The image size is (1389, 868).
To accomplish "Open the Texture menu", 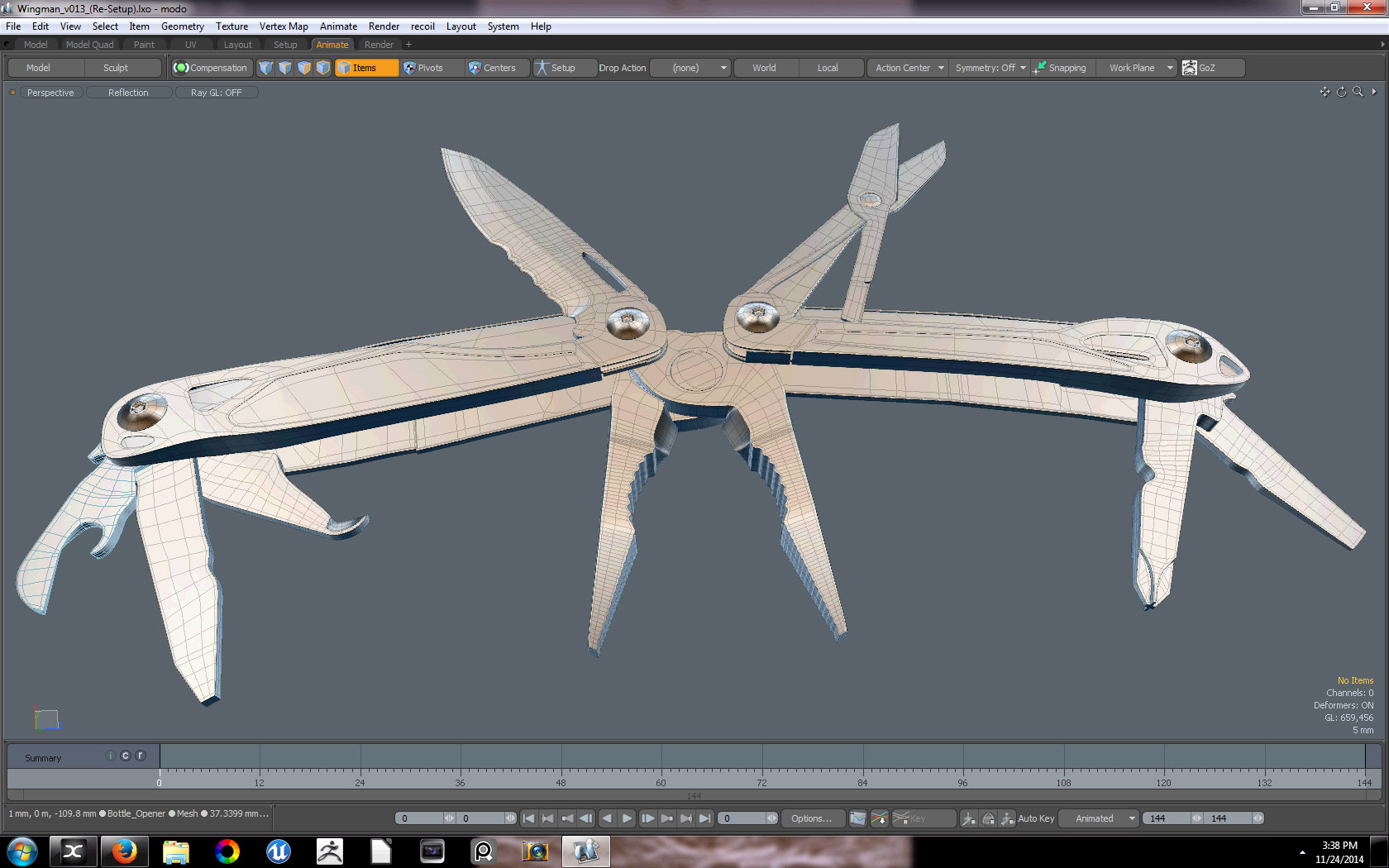I will click(231, 26).
